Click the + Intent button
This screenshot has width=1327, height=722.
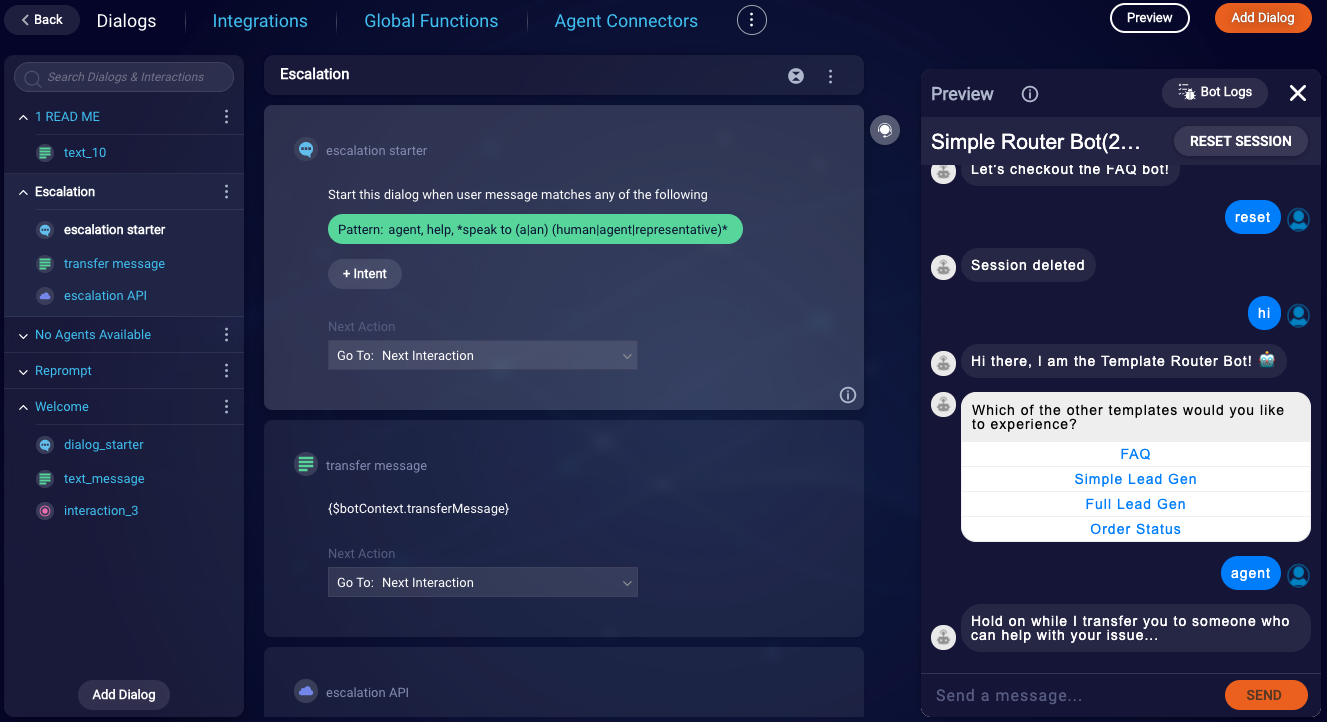pyautogui.click(x=365, y=274)
